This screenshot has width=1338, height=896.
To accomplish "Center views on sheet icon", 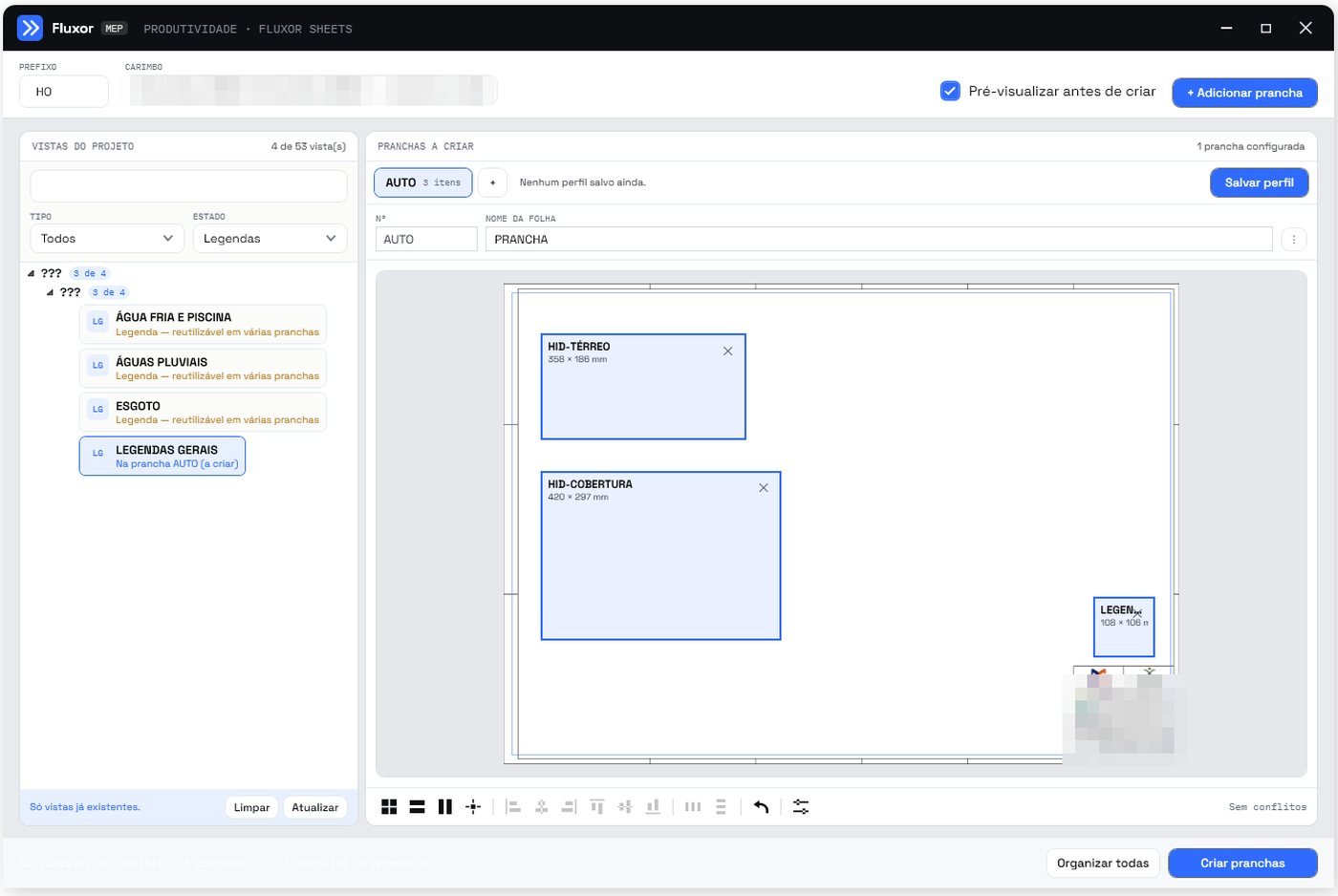I will pyautogui.click(x=473, y=807).
